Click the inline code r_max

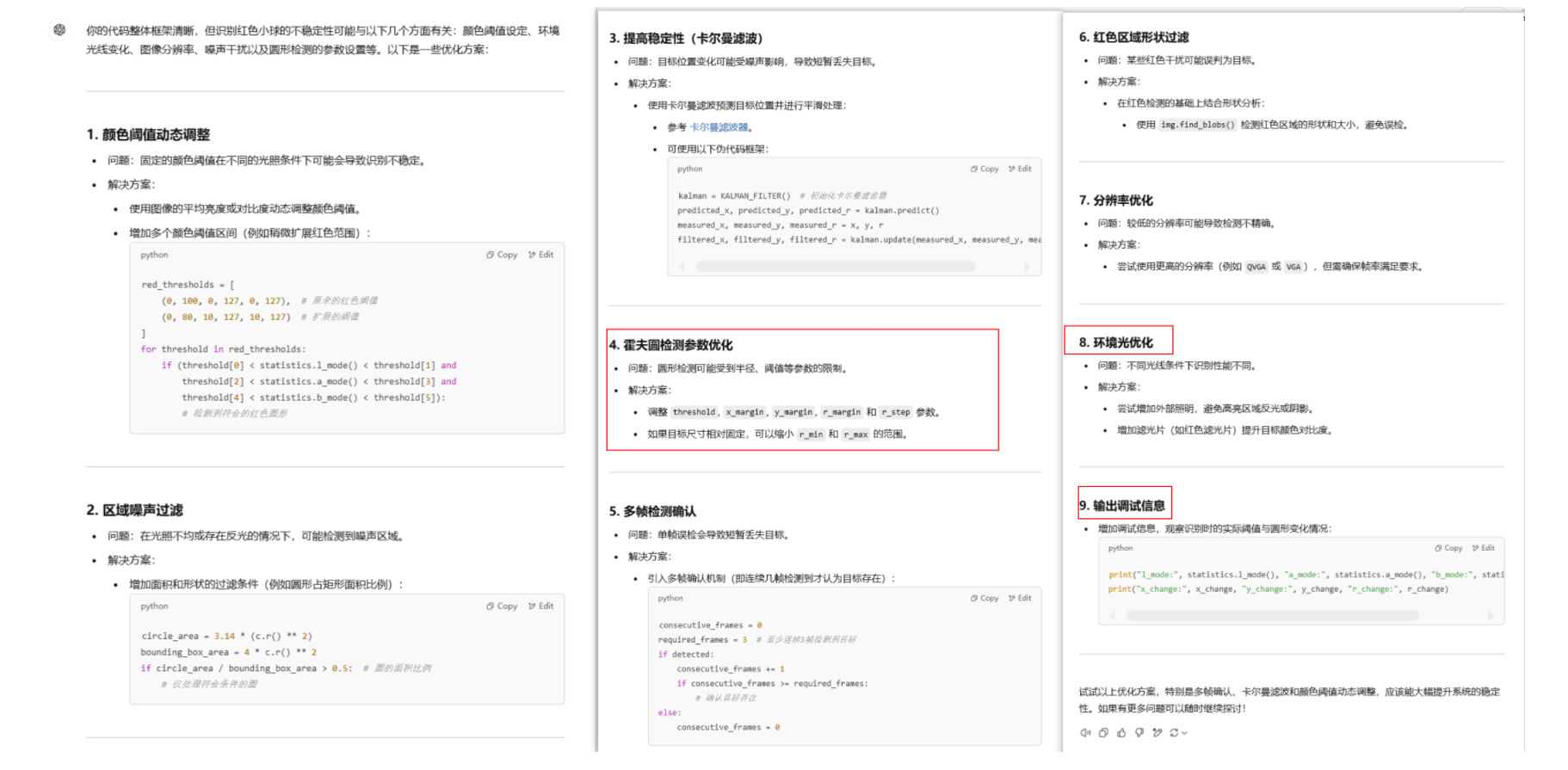coord(855,434)
